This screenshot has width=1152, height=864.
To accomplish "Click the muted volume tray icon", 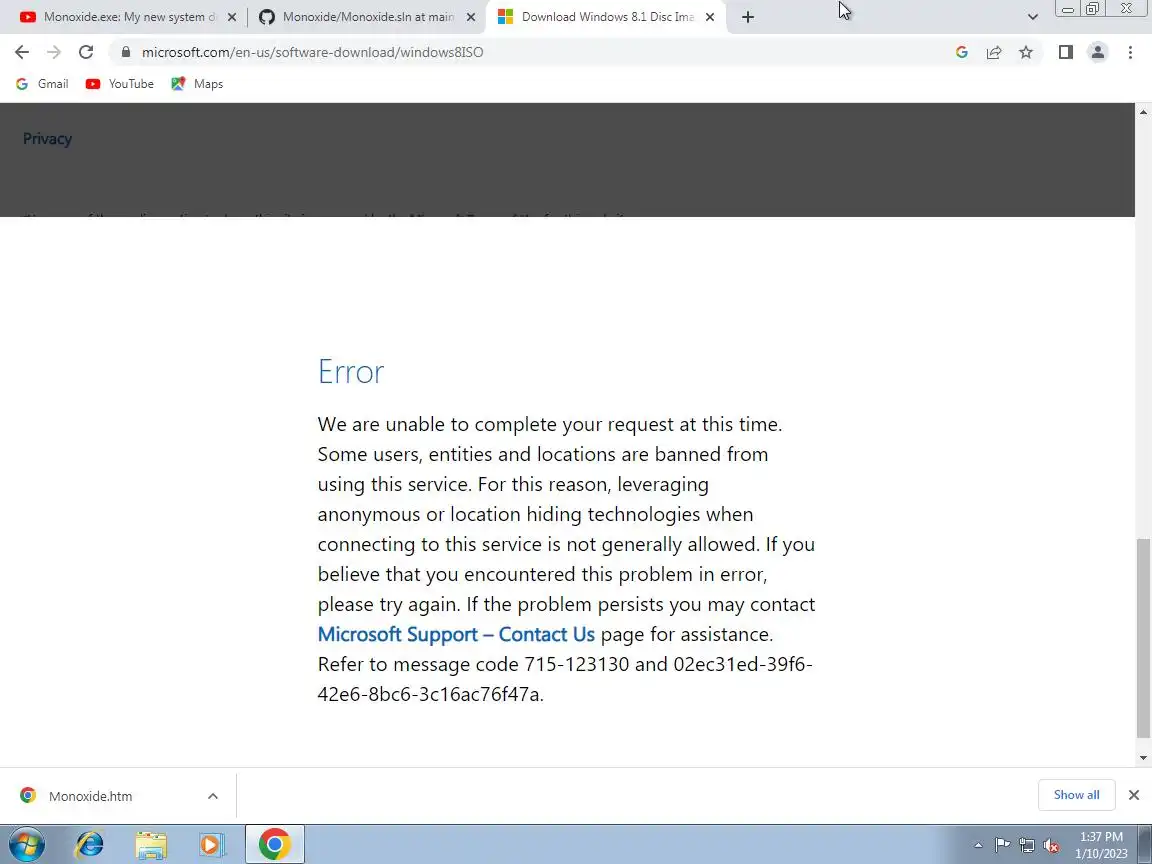I will pos(1051,846).
